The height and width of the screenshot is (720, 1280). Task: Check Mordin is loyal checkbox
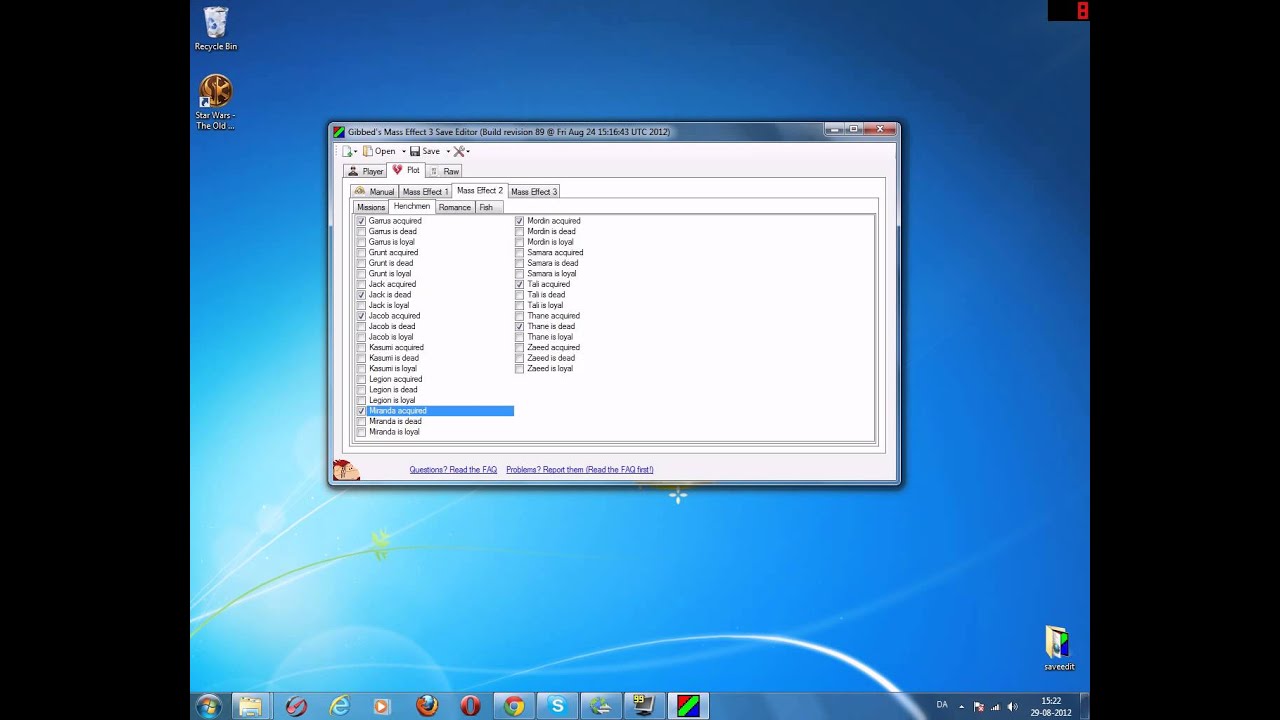[520, 242]
